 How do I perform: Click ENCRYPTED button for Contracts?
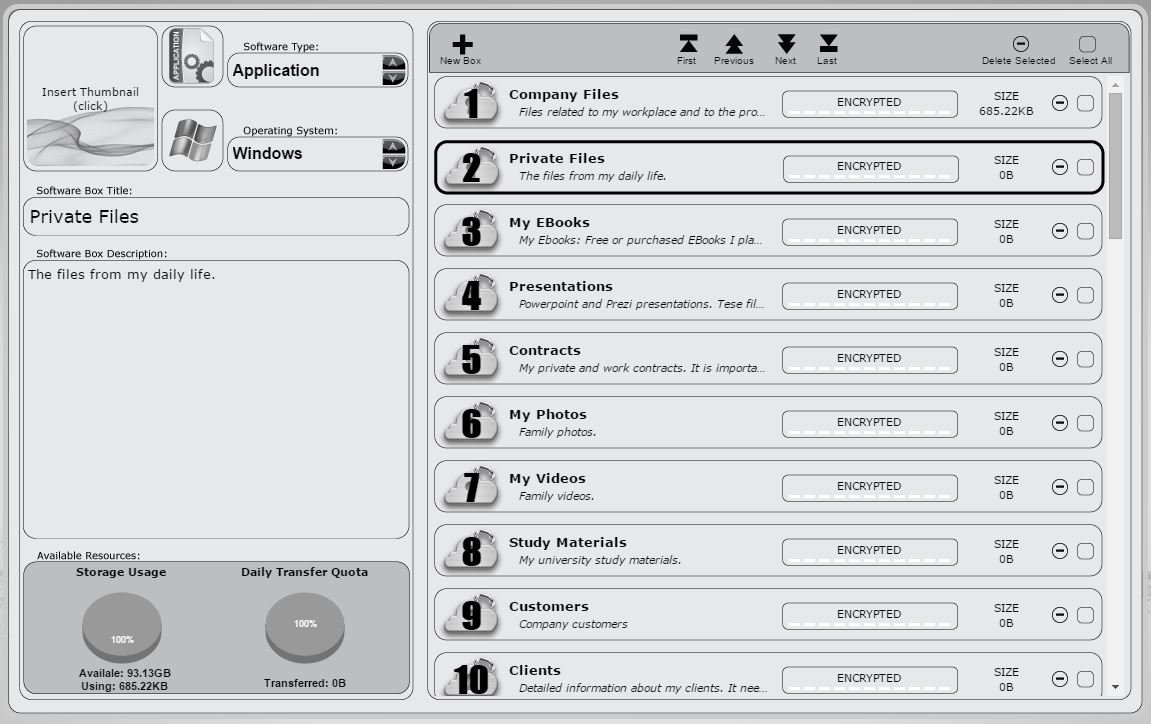pyautogui.click(x=870, y=359)
